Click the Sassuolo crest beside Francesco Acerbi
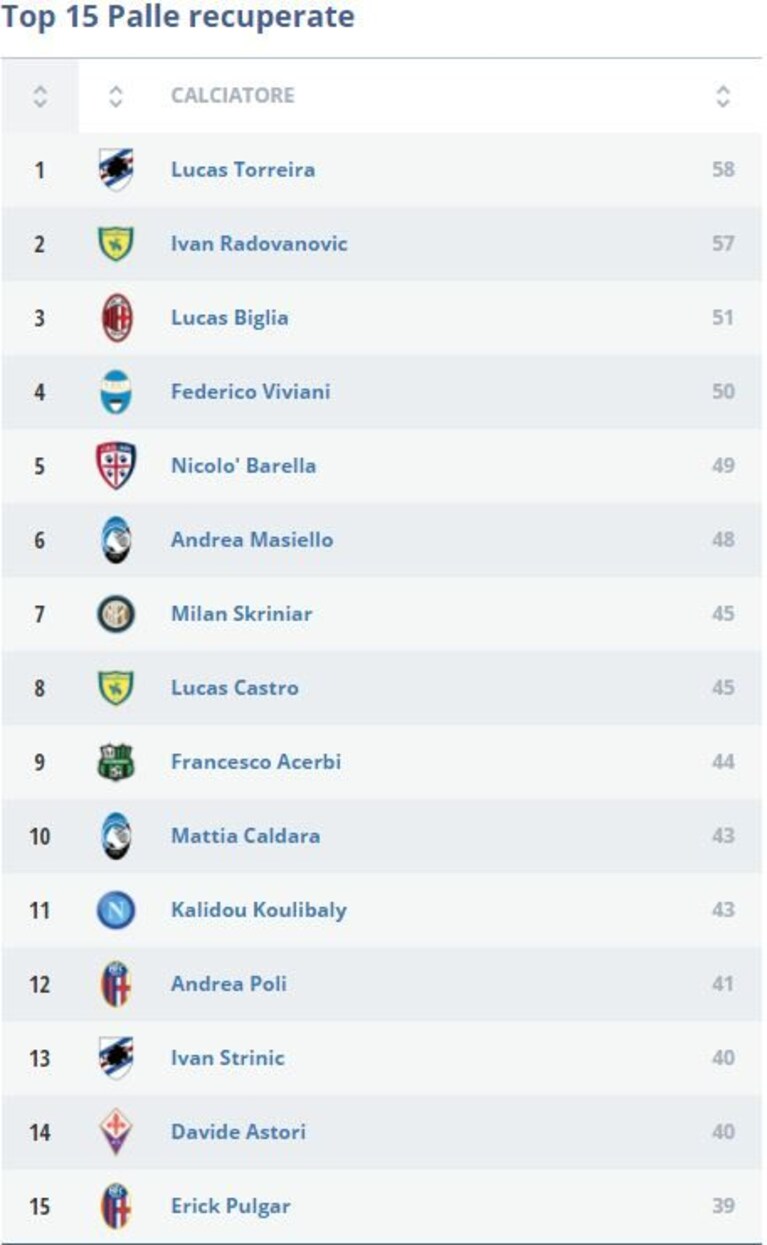The width and height of the screenshot is (767, 1245). point(116,762)
